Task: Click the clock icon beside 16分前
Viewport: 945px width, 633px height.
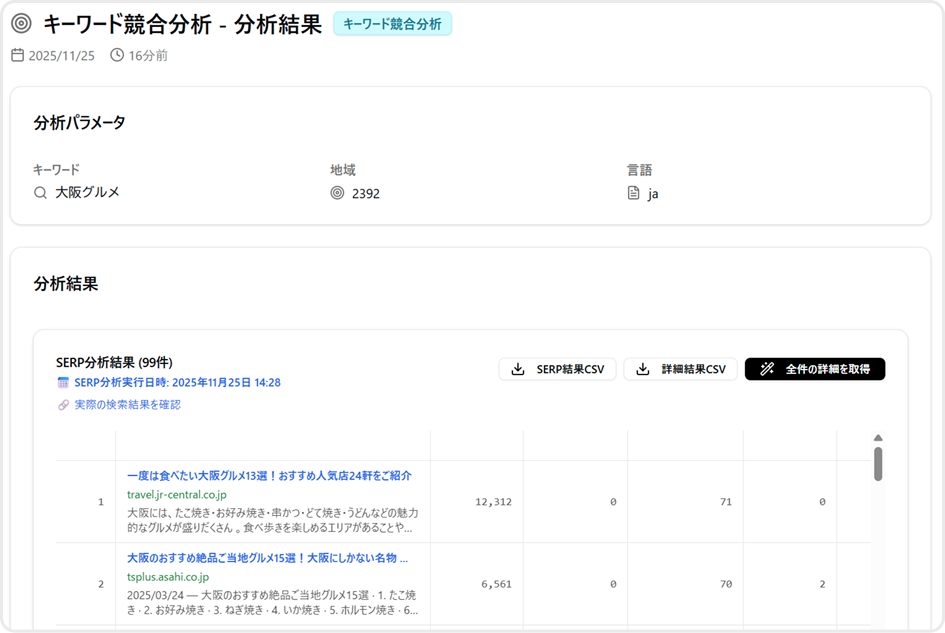Action: click(117, 56)
